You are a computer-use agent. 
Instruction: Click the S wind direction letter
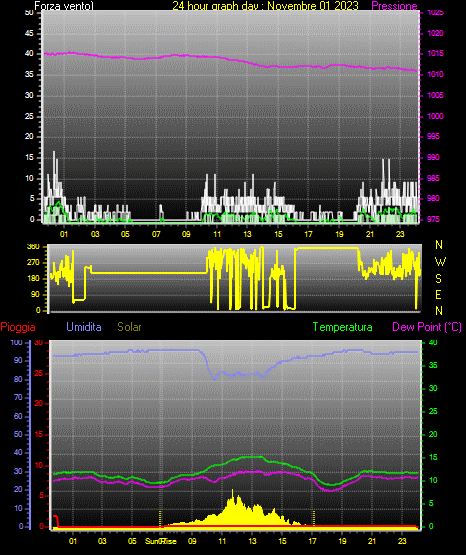click(438, 279)
